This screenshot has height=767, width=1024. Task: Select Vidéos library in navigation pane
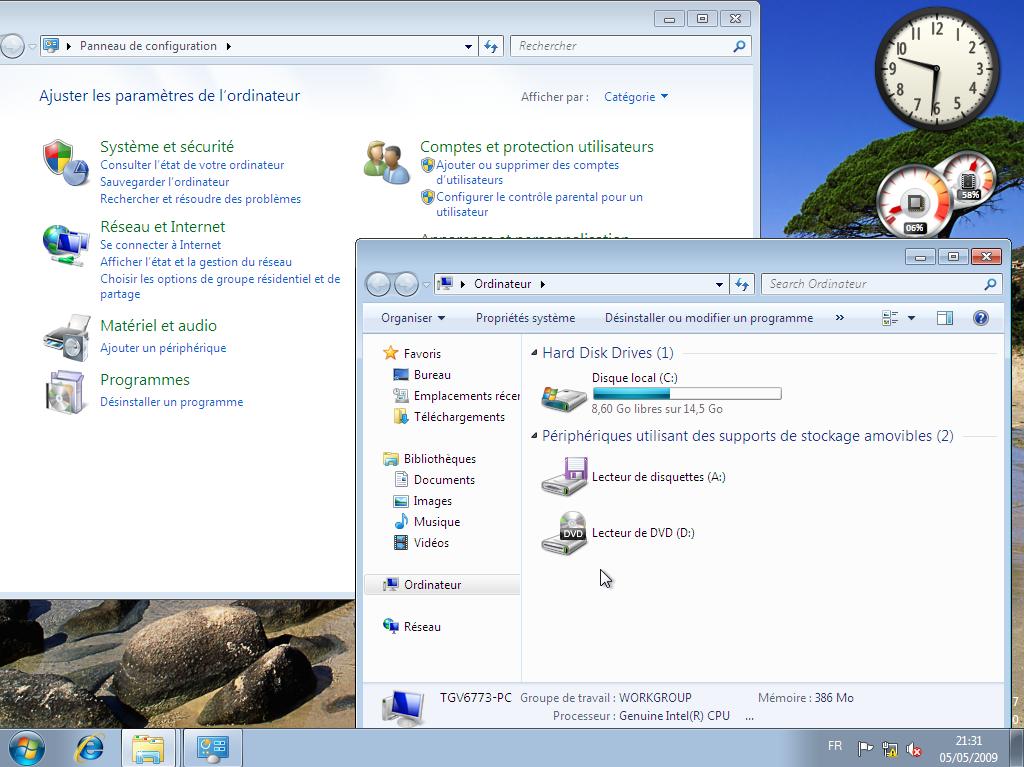[431, 542]
